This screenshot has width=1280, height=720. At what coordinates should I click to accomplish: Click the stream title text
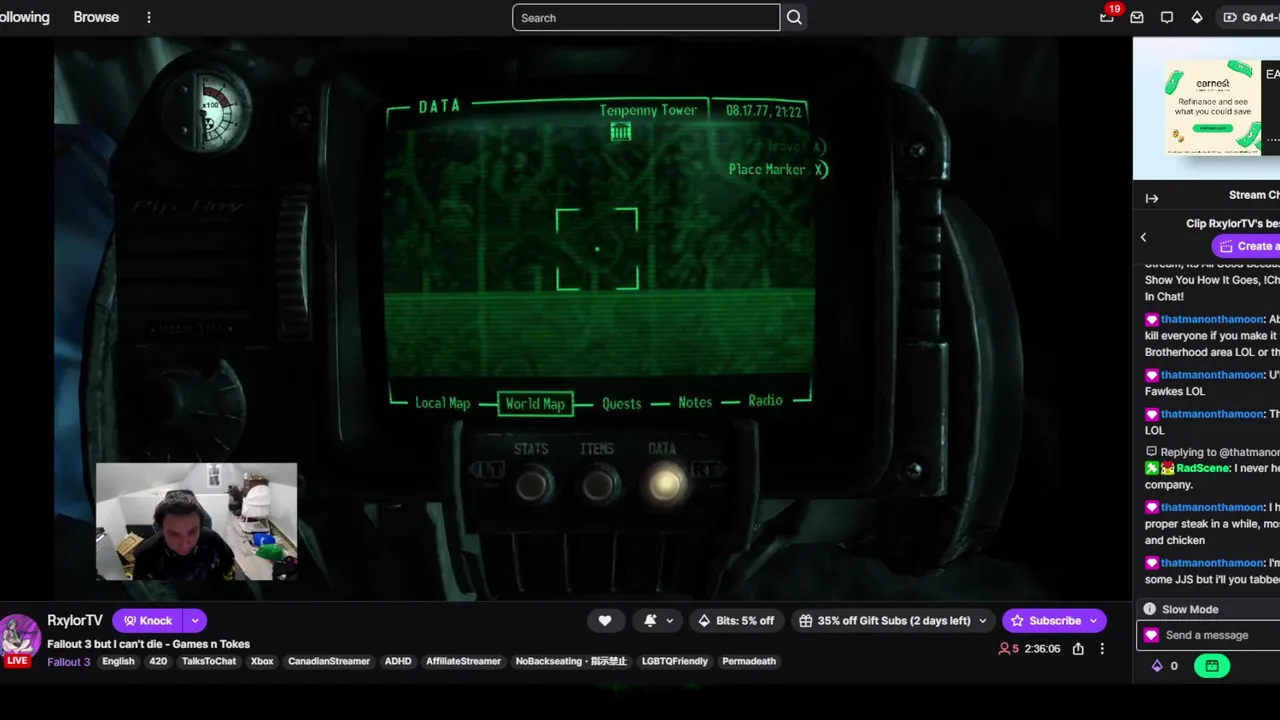pyautogui.click(x=148, y=644)
